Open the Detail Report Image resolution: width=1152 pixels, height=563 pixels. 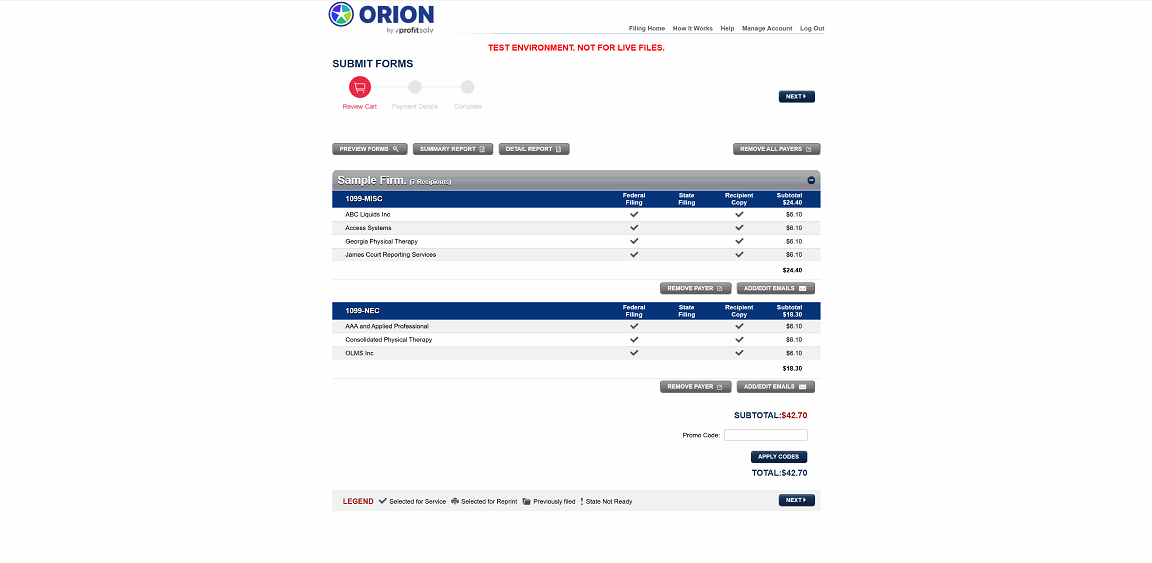click(x=534, y=149)
